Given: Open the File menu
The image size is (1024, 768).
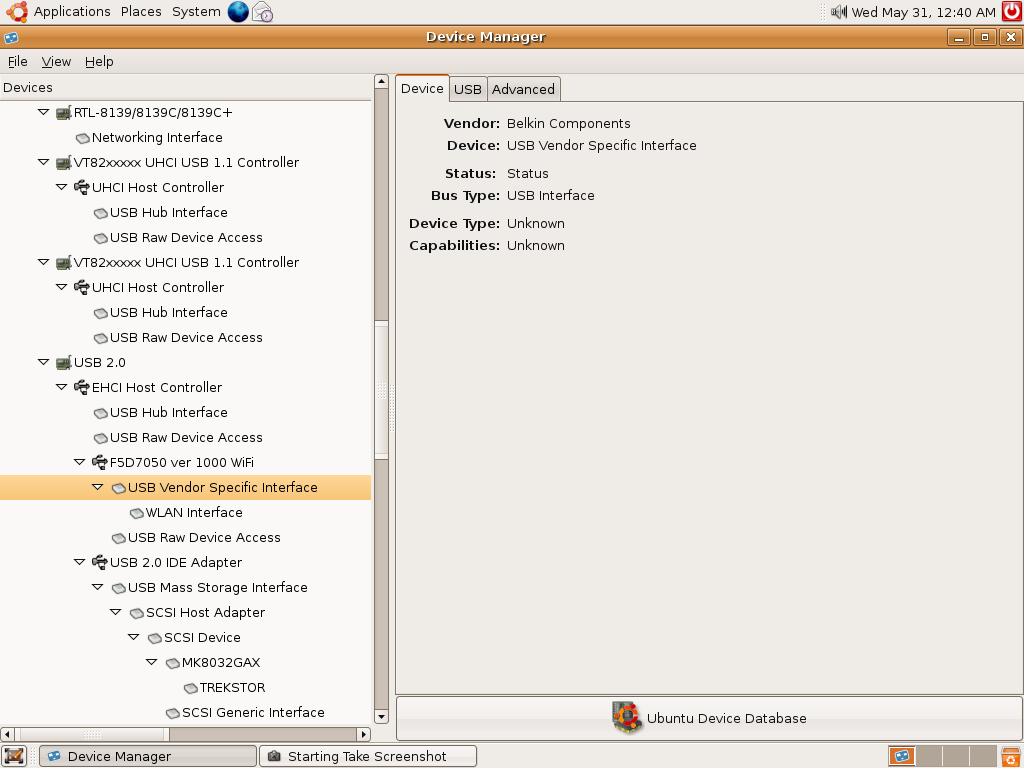Looking at the screenshot, I should [x=18, y=61].
